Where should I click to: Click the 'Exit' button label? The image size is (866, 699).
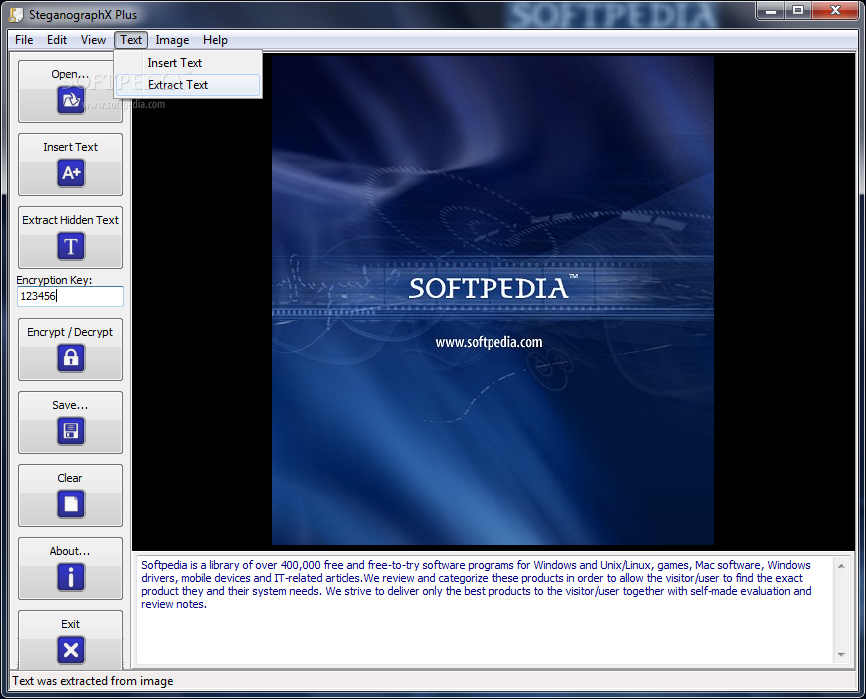(70, 624)
